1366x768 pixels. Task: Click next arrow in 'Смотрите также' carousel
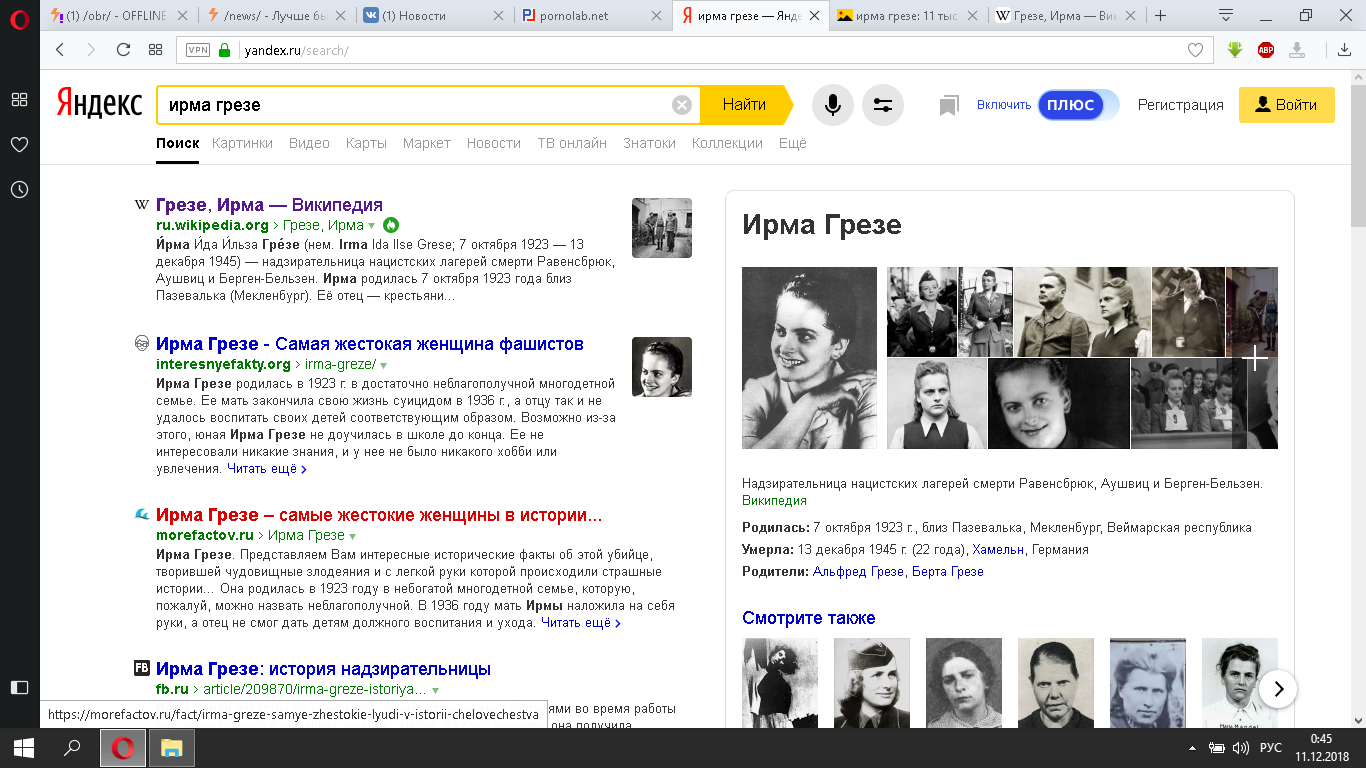click(1277, 688)
